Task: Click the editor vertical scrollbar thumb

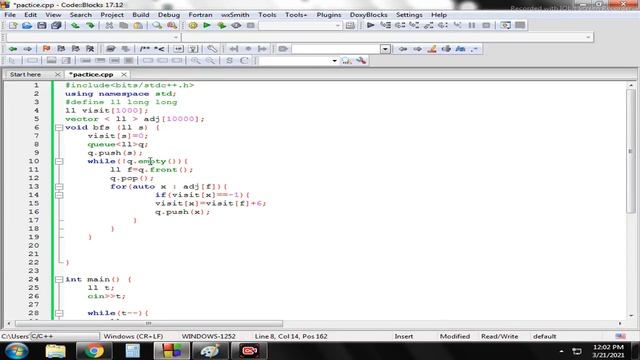Action: click(x=631, y=151)
